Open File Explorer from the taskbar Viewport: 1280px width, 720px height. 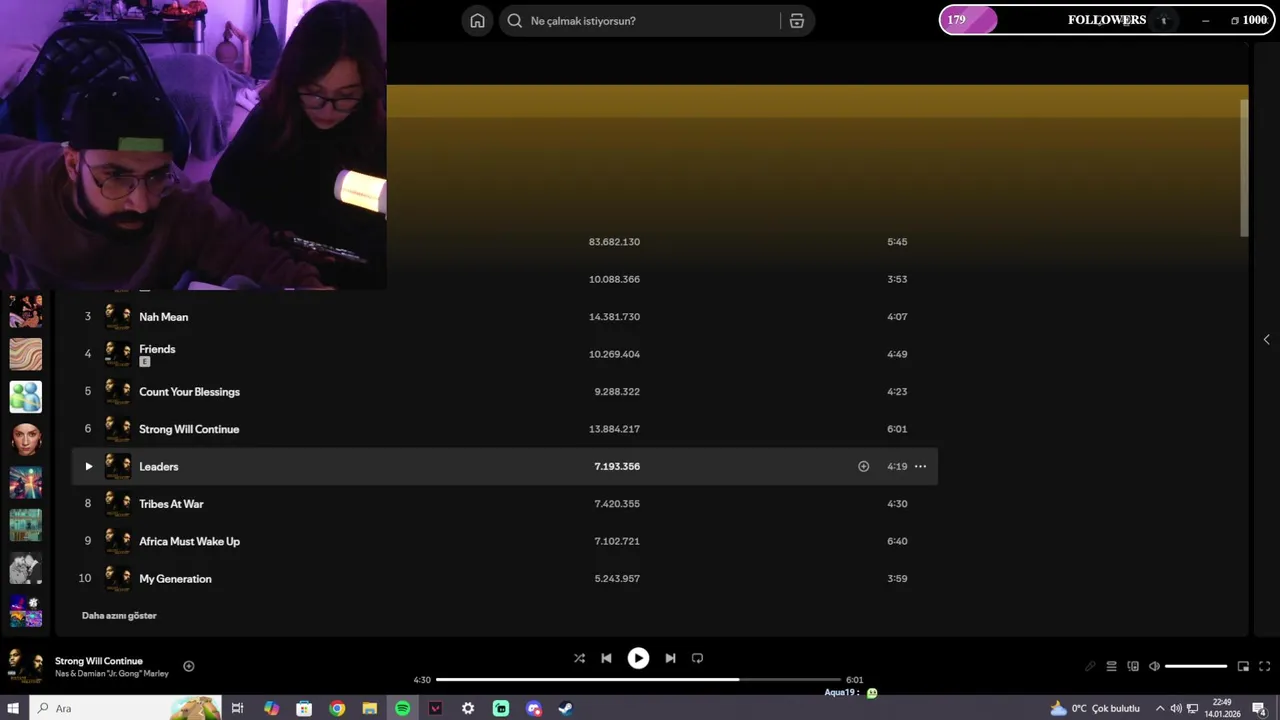pyautogui.click(x=369, y=708)
